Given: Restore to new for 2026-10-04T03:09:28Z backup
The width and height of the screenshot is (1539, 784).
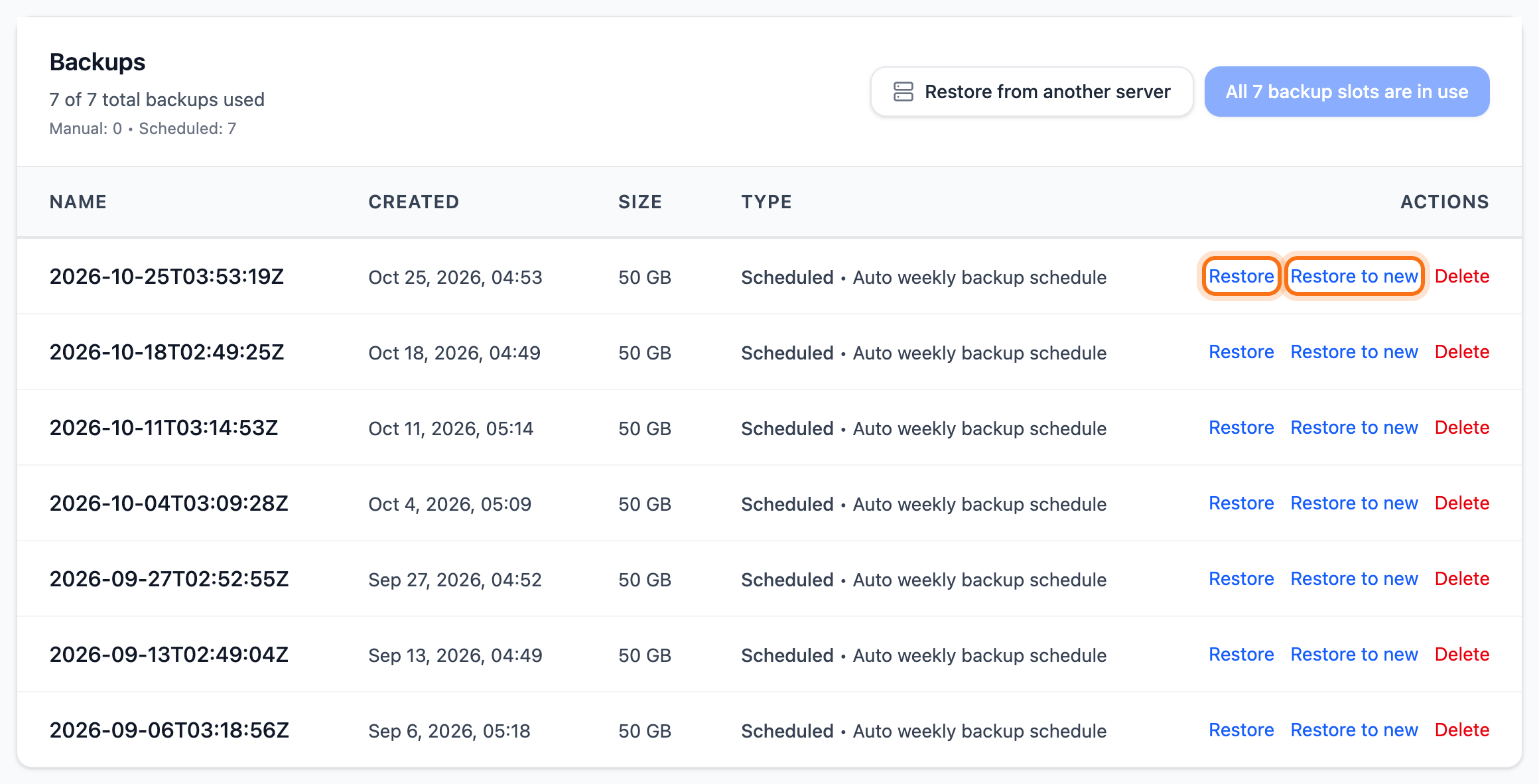Looking at the screenshot, I should tap(1354, 503).
